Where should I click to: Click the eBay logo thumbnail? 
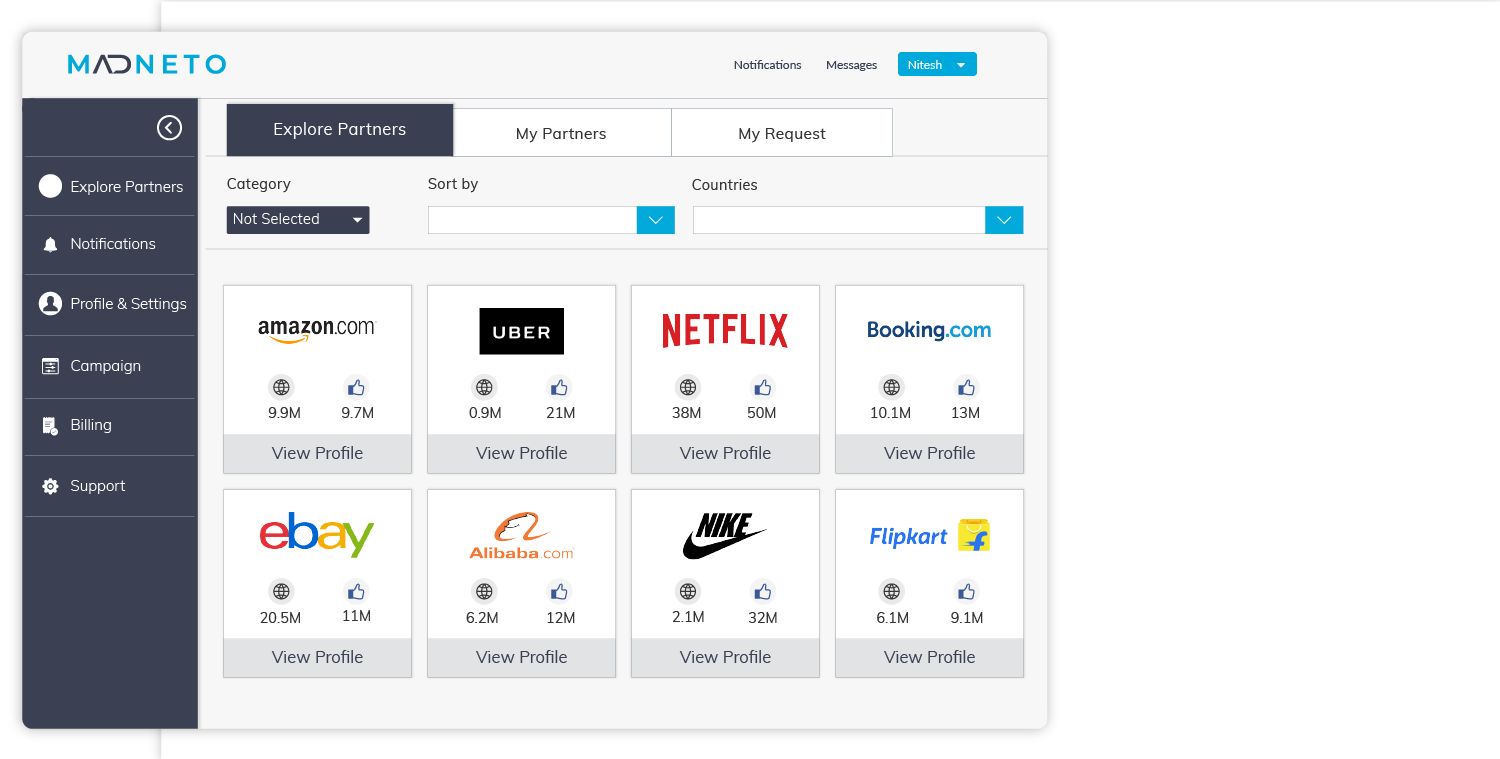click(316, 535)
